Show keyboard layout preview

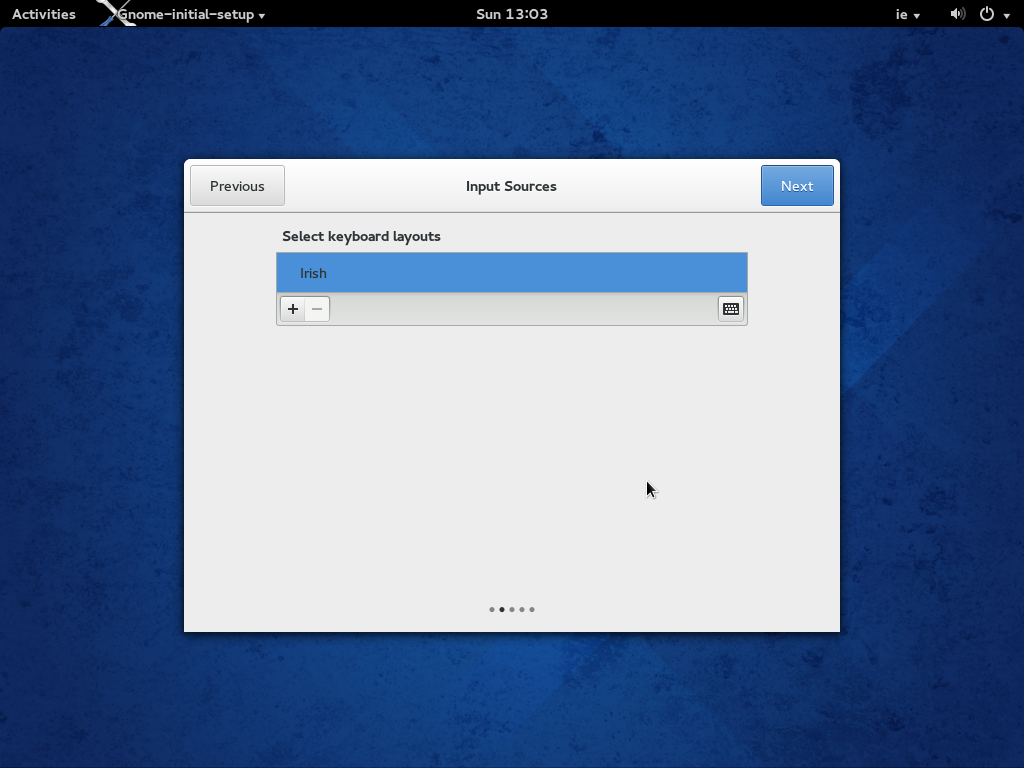click(731, 309)
